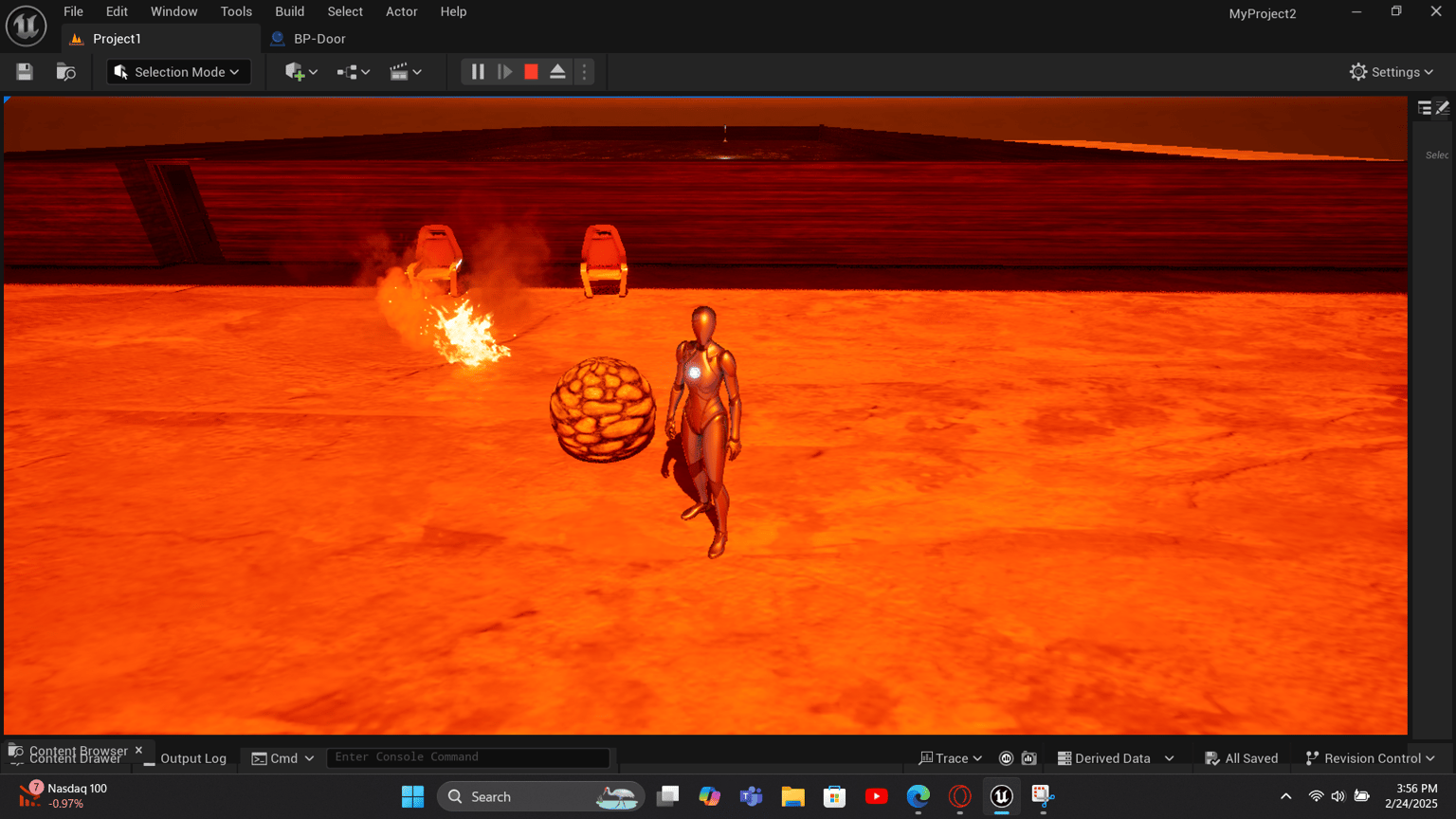The height and width of the screenshot is (819, 1456).
Task: Open the Selection Mode dropdown
Action: [x=178, y=72]
